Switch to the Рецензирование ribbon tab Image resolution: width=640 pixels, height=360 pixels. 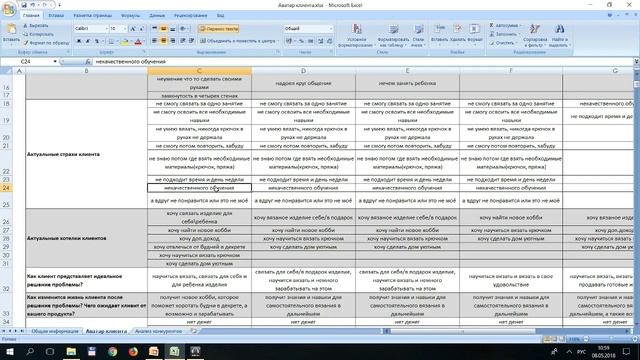pyautogui.click(x=191, y=16)
